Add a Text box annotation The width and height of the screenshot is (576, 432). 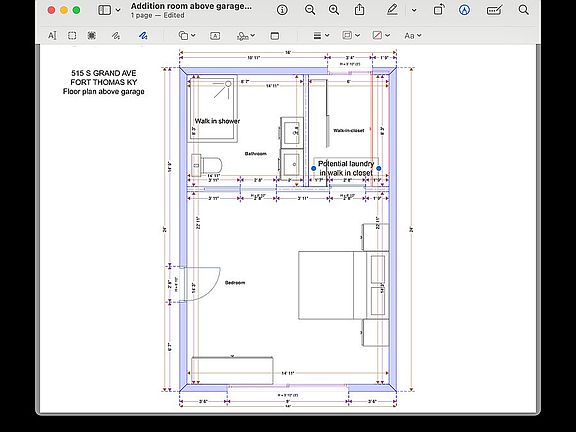tap(215, 36)
